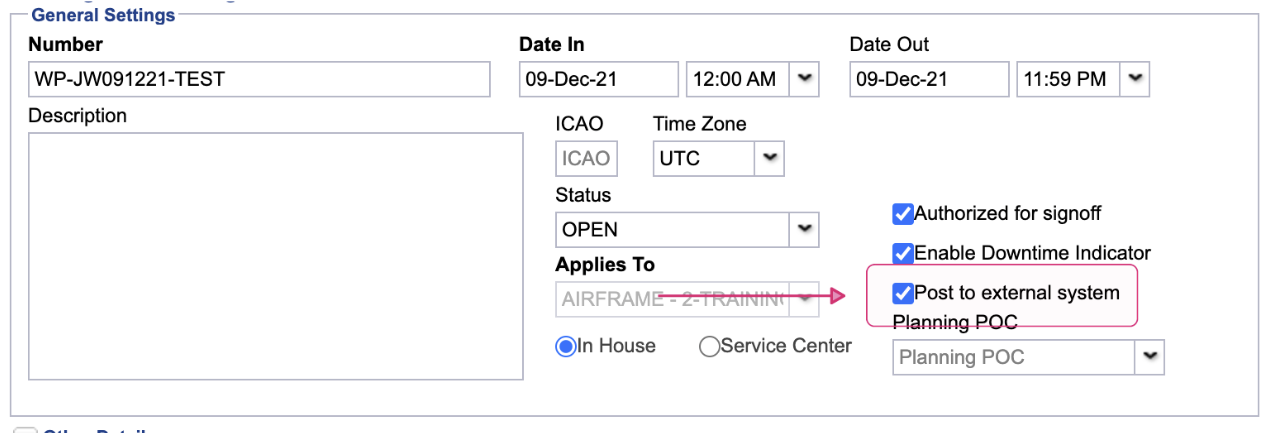Open the Applies To dropdown
Viewport: 1264px width, 438px height.
tap(804, 299)
